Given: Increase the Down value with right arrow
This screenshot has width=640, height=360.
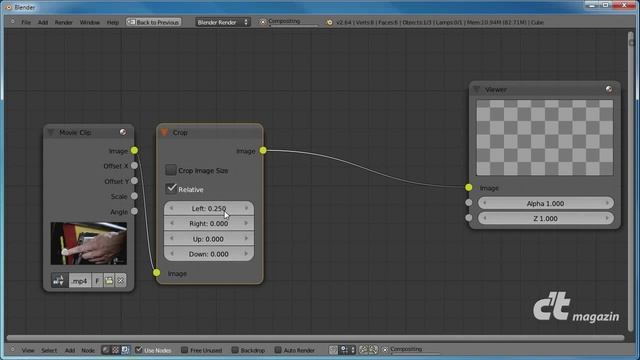Looking at the screenshot, I should 246,254.
